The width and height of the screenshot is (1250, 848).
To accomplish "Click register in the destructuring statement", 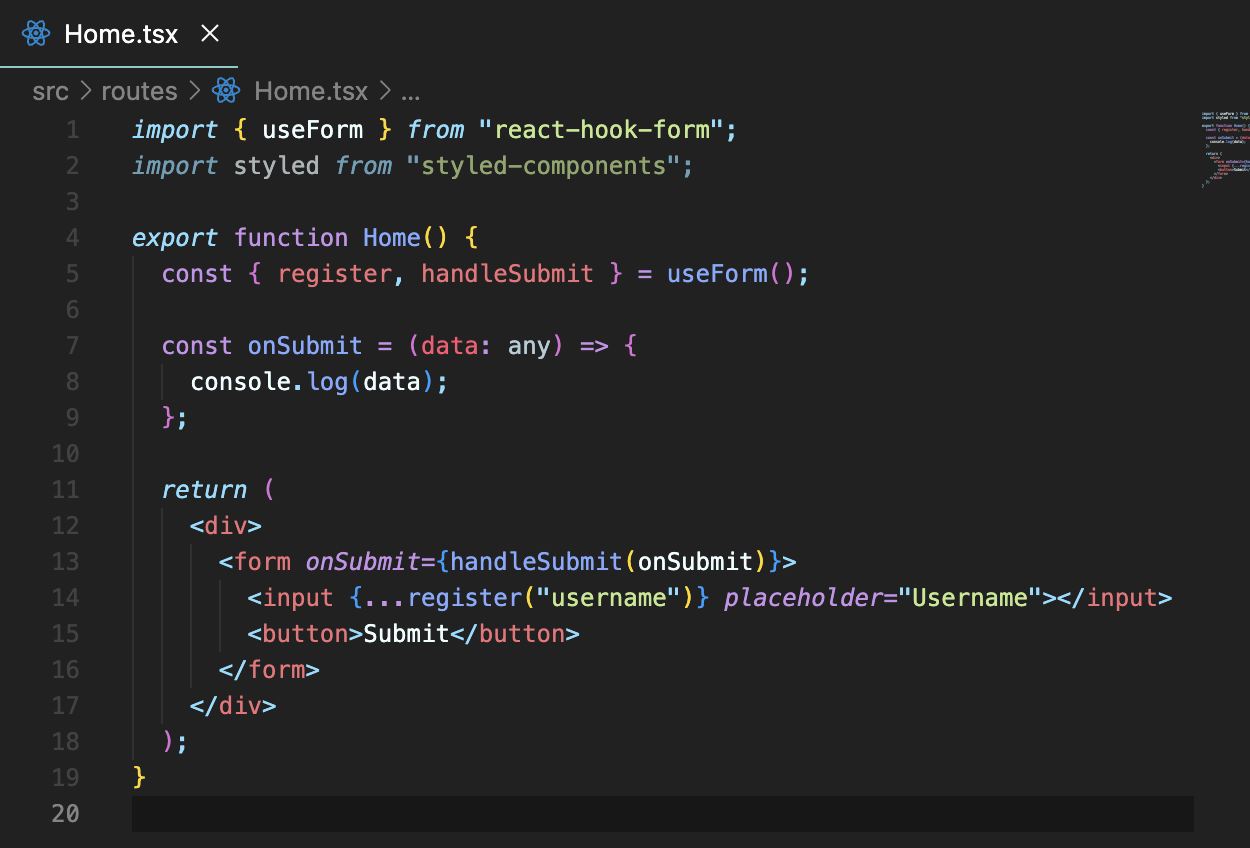I will point(335,274).
